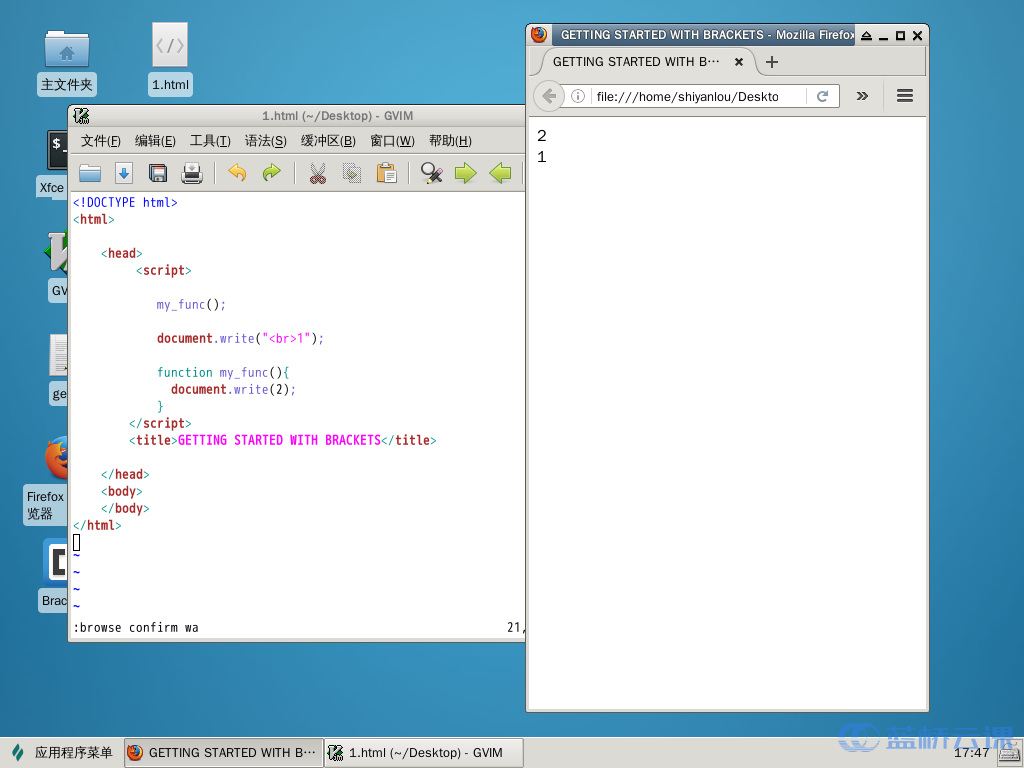Open the 应用程序菜单 applications menu
The height and width of the screenshot is (768, 1024).
62,753
